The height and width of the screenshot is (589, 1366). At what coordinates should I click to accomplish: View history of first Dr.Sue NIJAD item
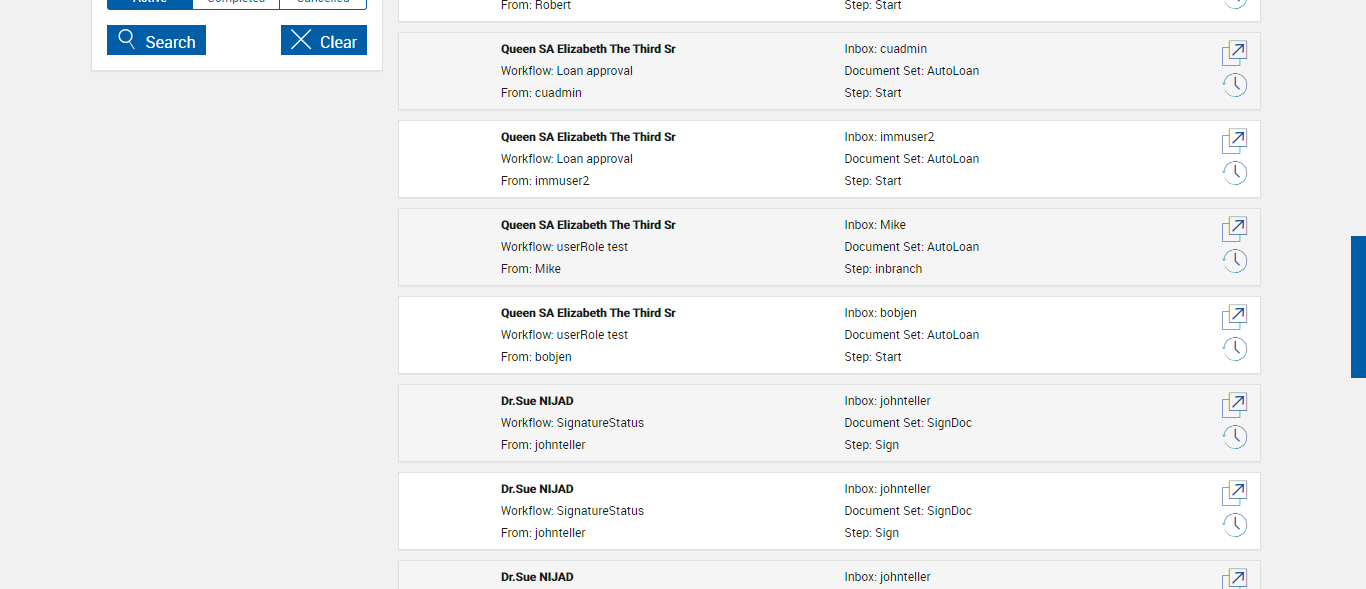1234,437
